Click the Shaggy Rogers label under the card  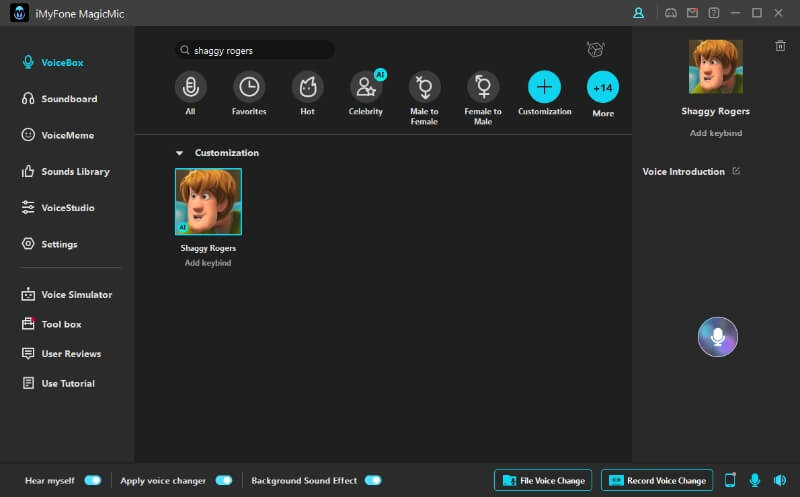[208, 248]
